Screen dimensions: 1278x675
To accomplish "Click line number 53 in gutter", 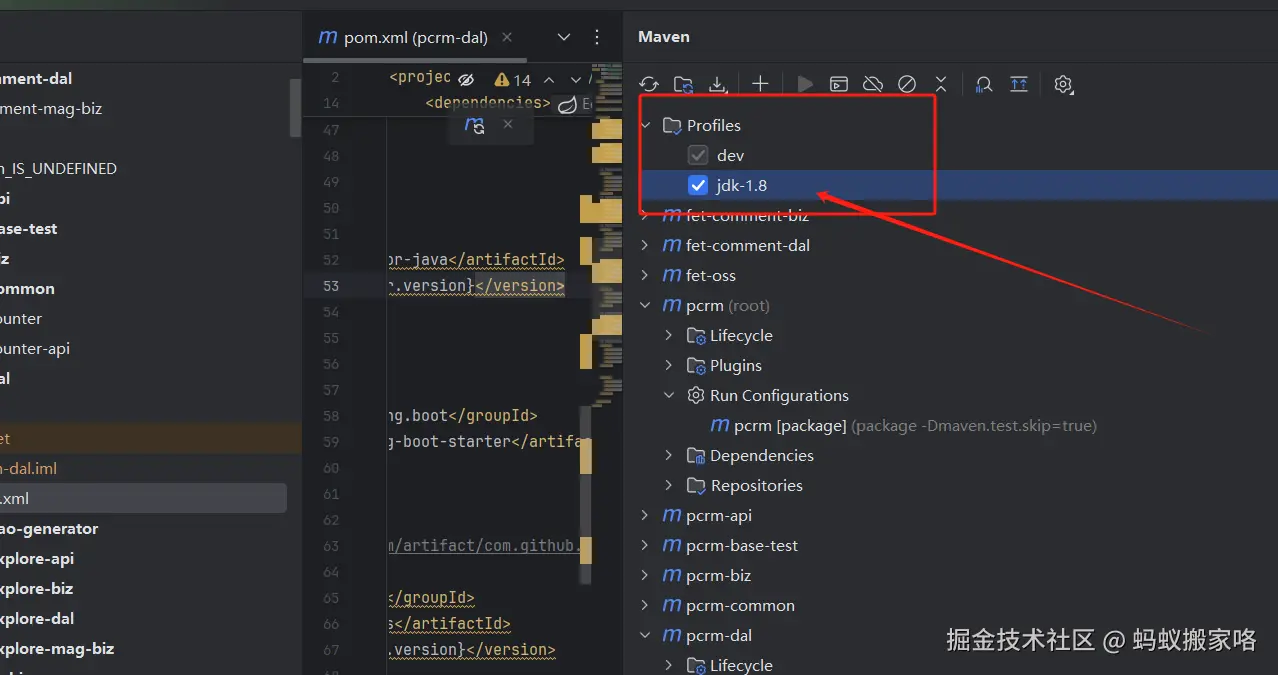I will [331, 286].
